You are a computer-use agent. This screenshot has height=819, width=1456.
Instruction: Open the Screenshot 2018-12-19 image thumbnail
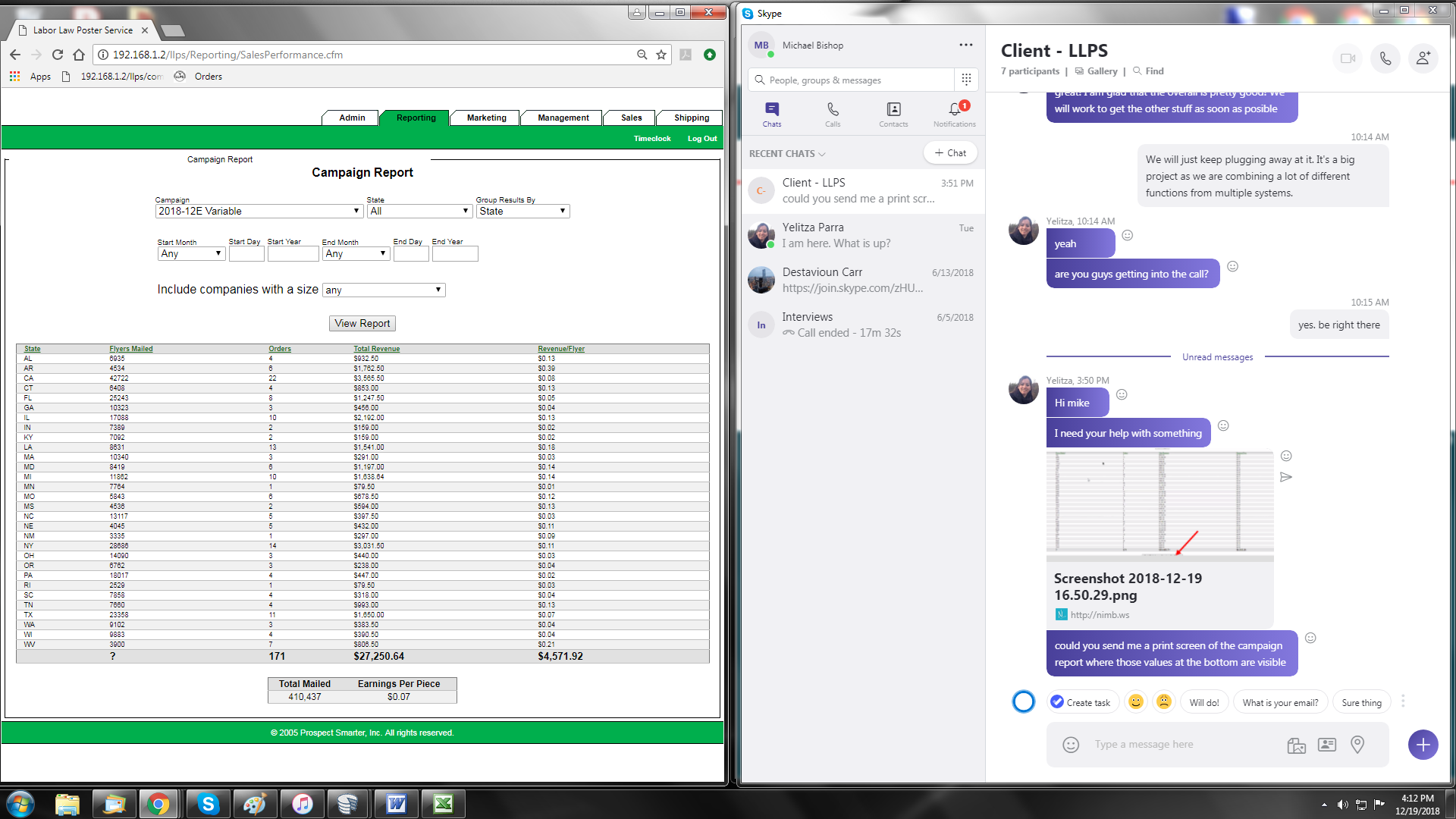tap(1159, 504)
